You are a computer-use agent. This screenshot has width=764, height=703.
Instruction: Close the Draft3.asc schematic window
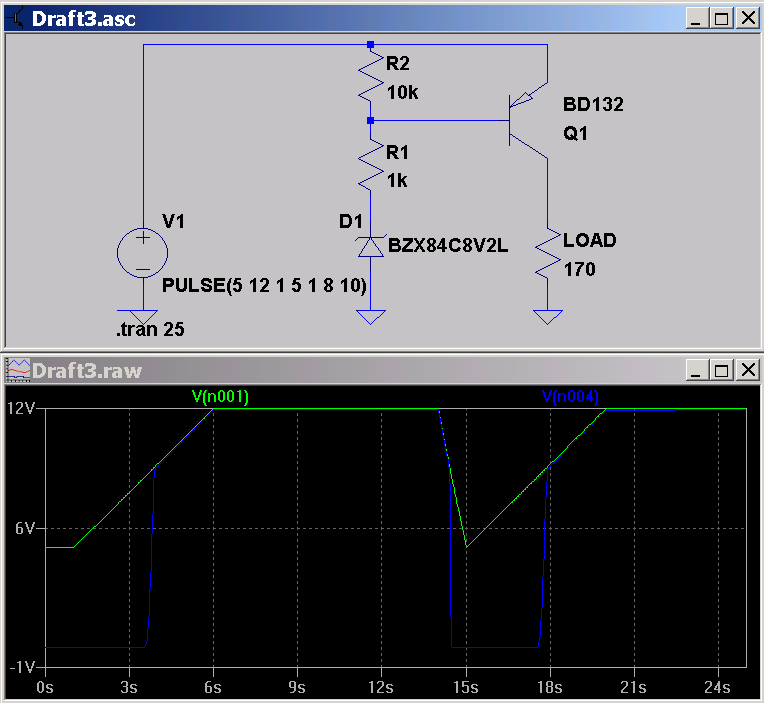tap(748, 19)
